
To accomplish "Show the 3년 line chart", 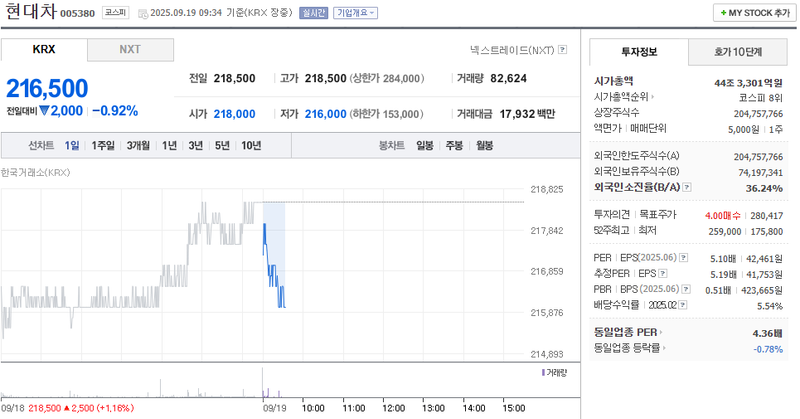I will 195,145.
